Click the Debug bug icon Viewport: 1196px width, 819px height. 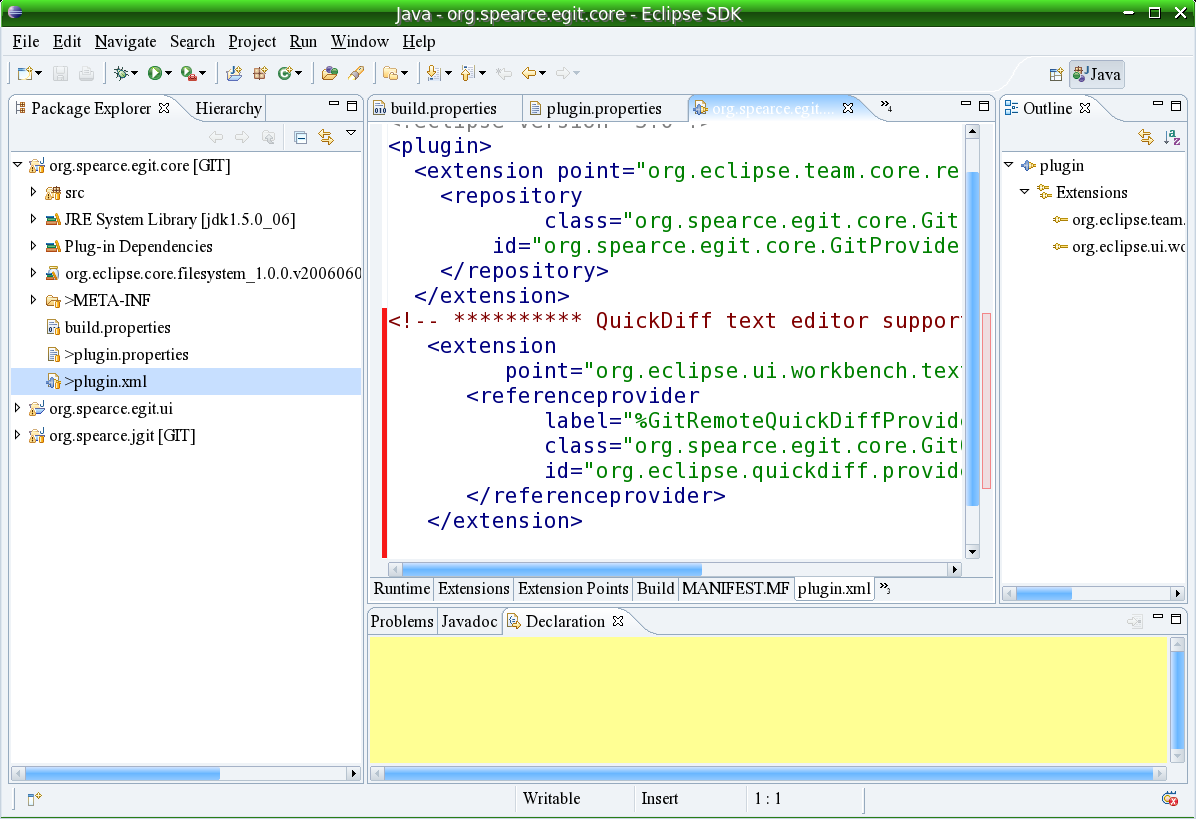pos(121,73)
